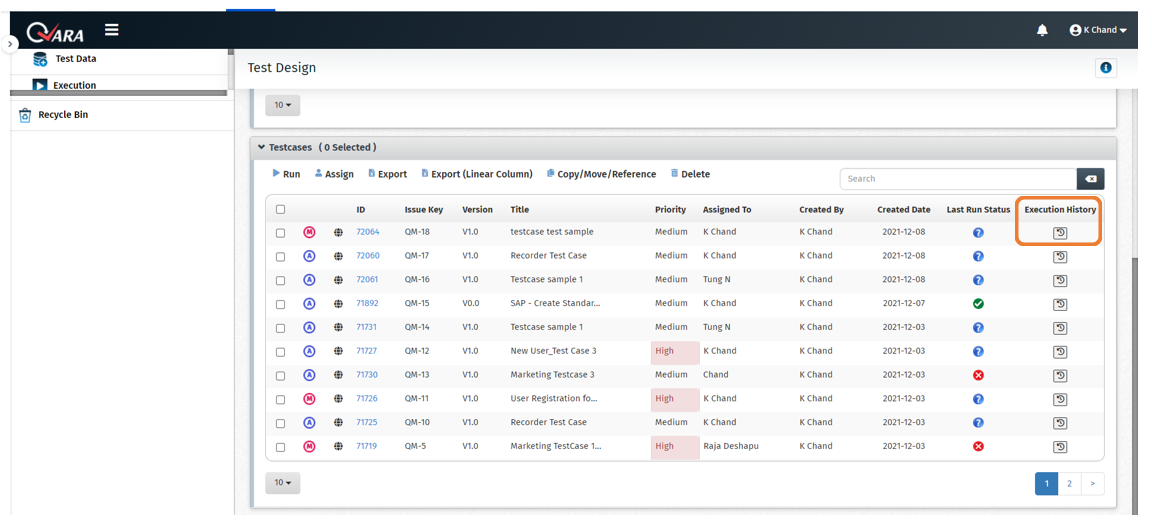
Task: Expand the collapsed sidebar arrow
Action: [10, 44]
